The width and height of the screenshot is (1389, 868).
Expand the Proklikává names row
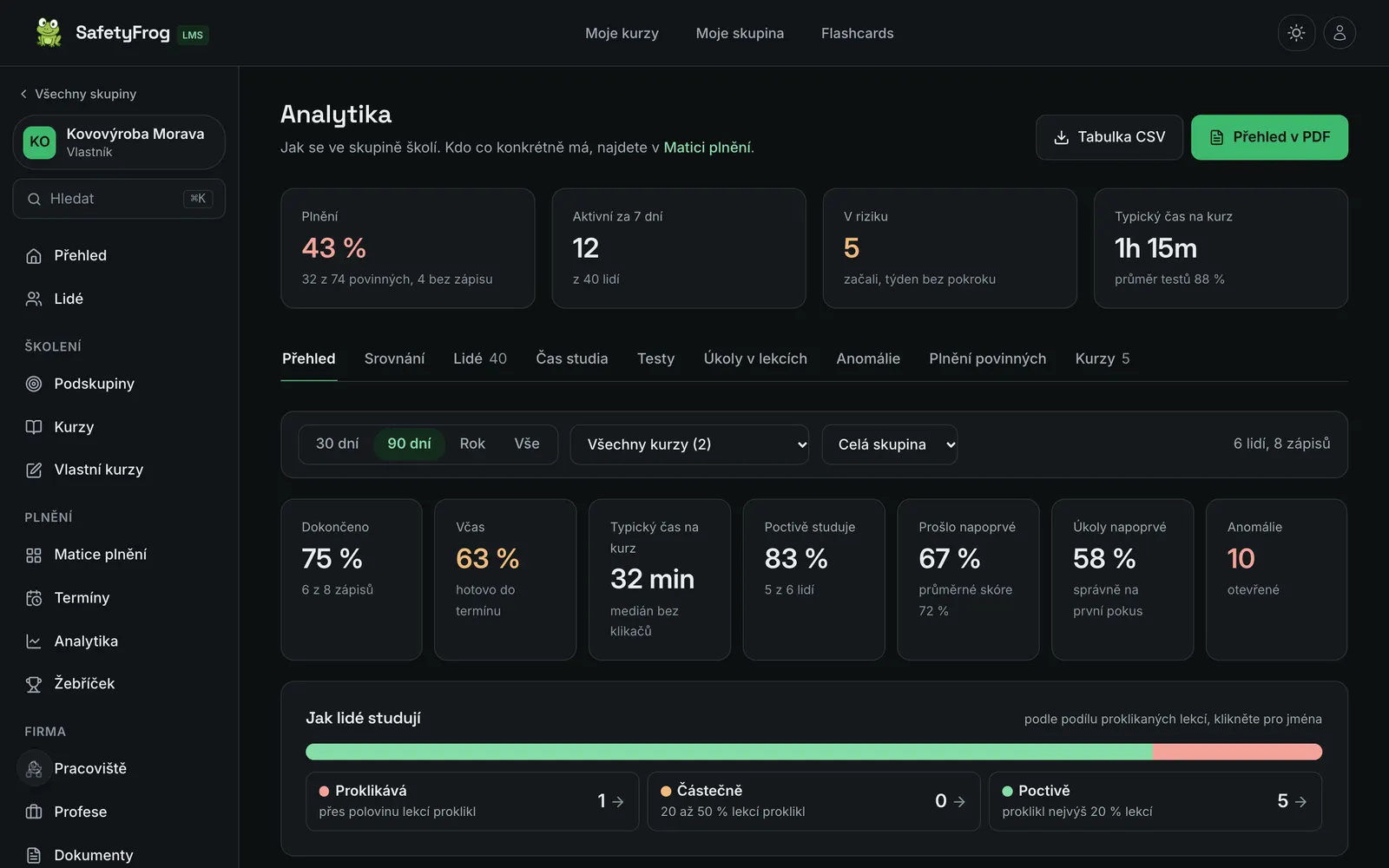[471, 801]
